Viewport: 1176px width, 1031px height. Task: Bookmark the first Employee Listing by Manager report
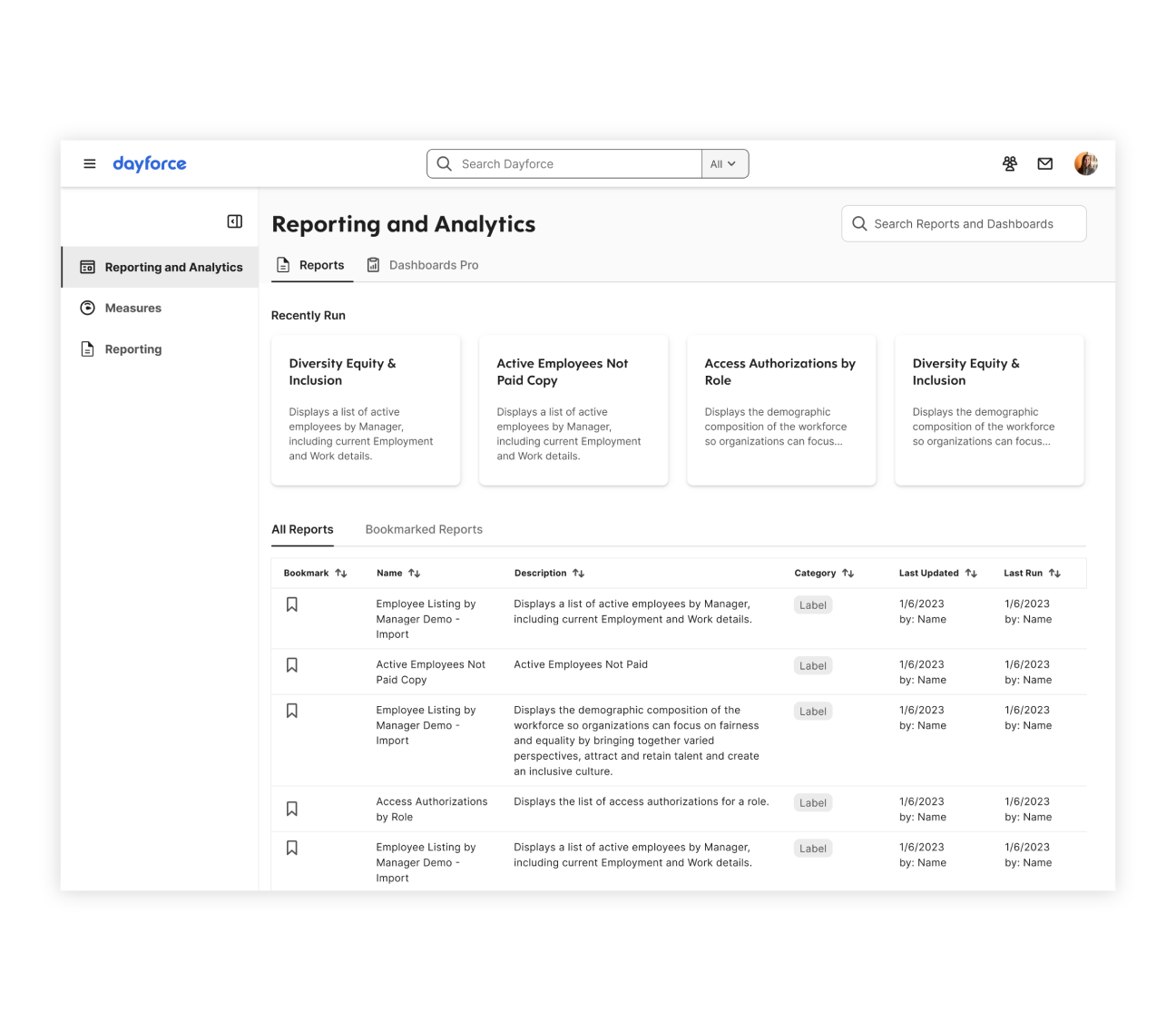tap(292, 604)
